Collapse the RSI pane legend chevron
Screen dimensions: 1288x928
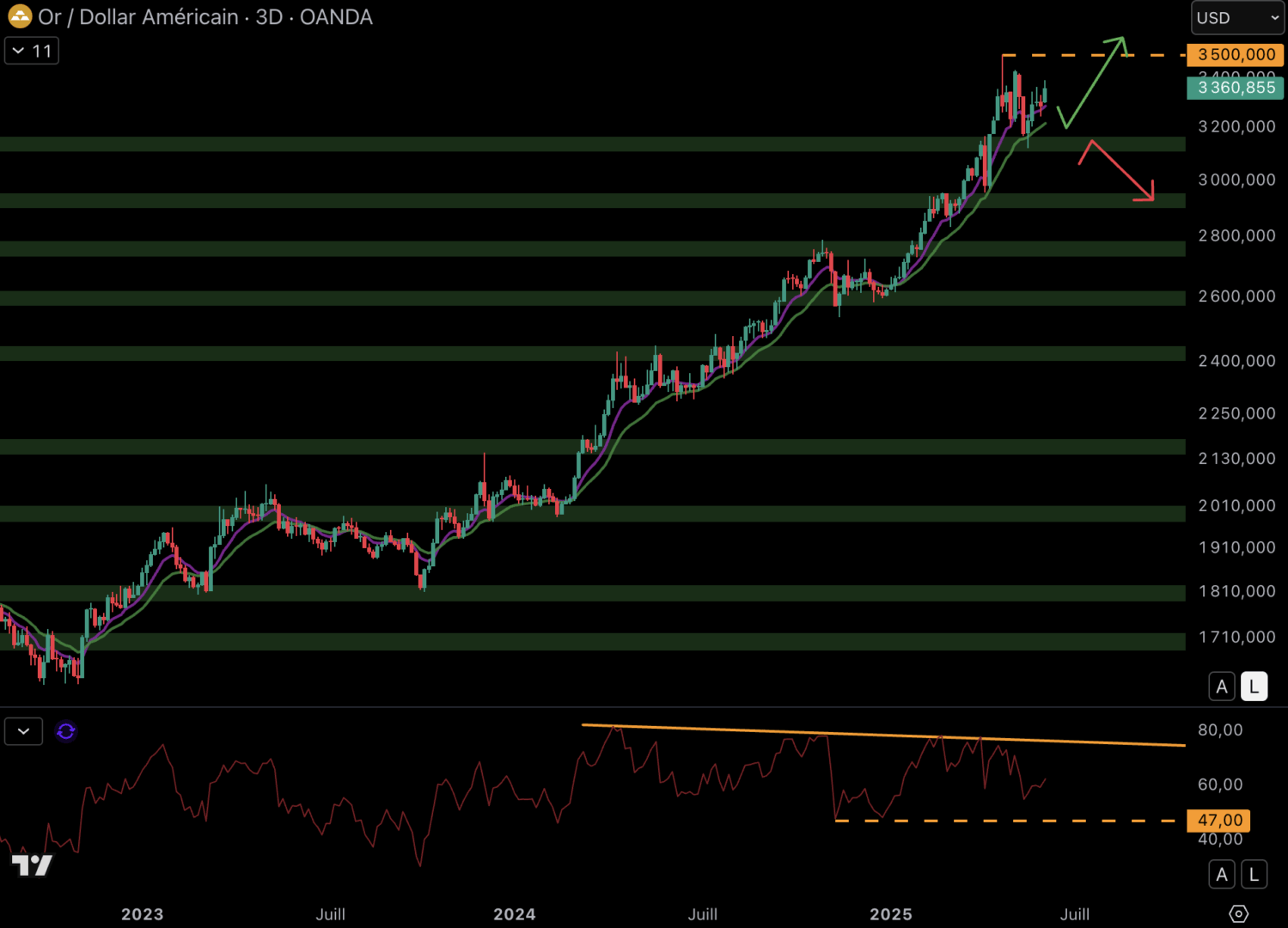tap(23, 731)
